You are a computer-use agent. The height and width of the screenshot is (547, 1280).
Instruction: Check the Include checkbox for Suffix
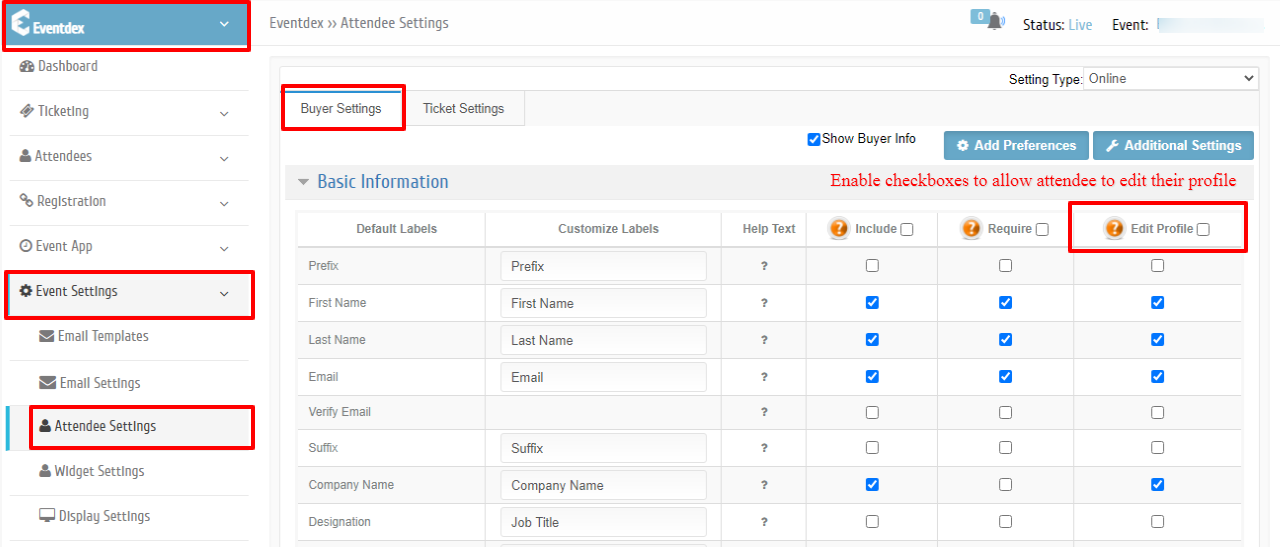coord(872,448)
